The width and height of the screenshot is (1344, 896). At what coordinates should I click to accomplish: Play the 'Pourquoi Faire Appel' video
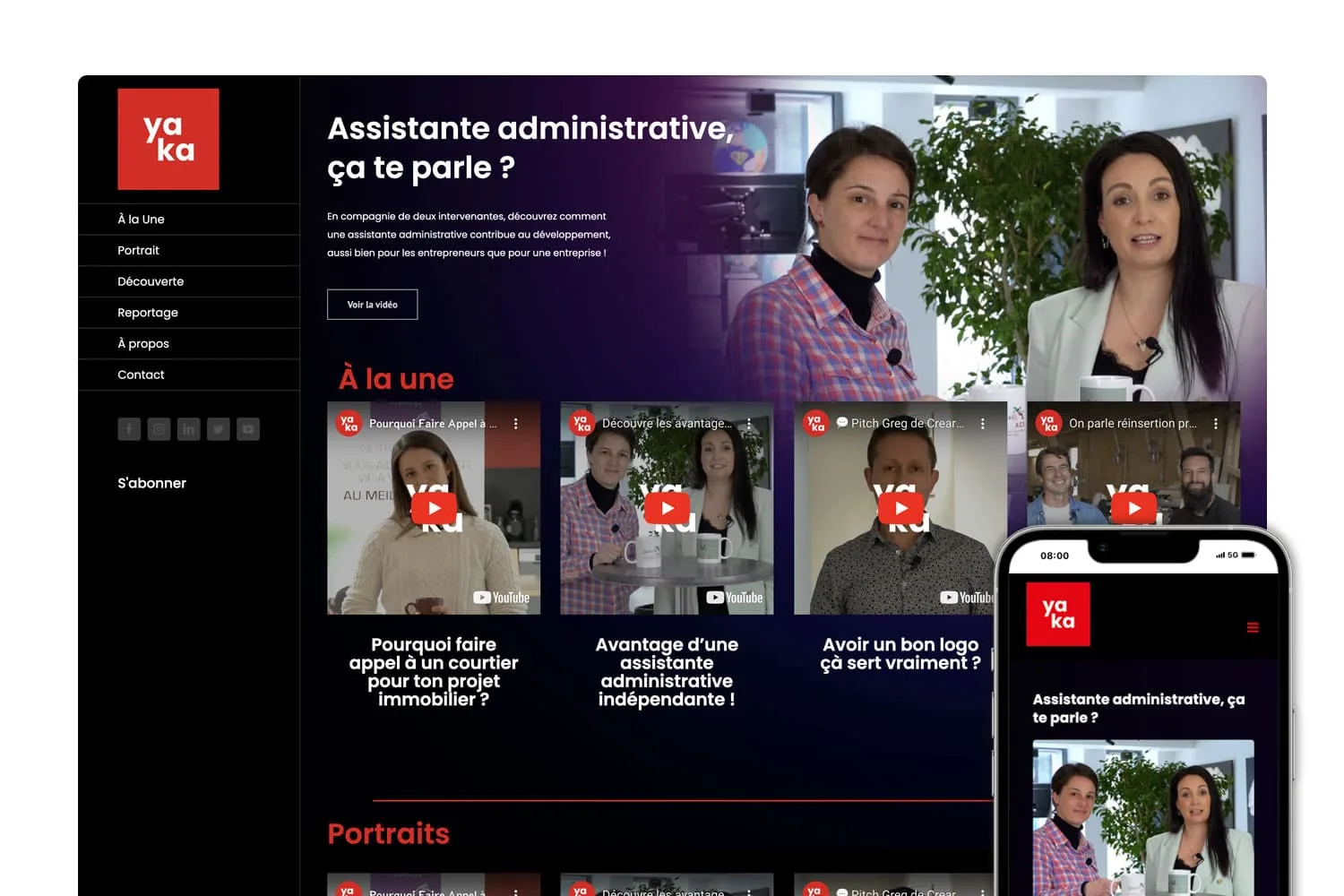coord(434,508)
